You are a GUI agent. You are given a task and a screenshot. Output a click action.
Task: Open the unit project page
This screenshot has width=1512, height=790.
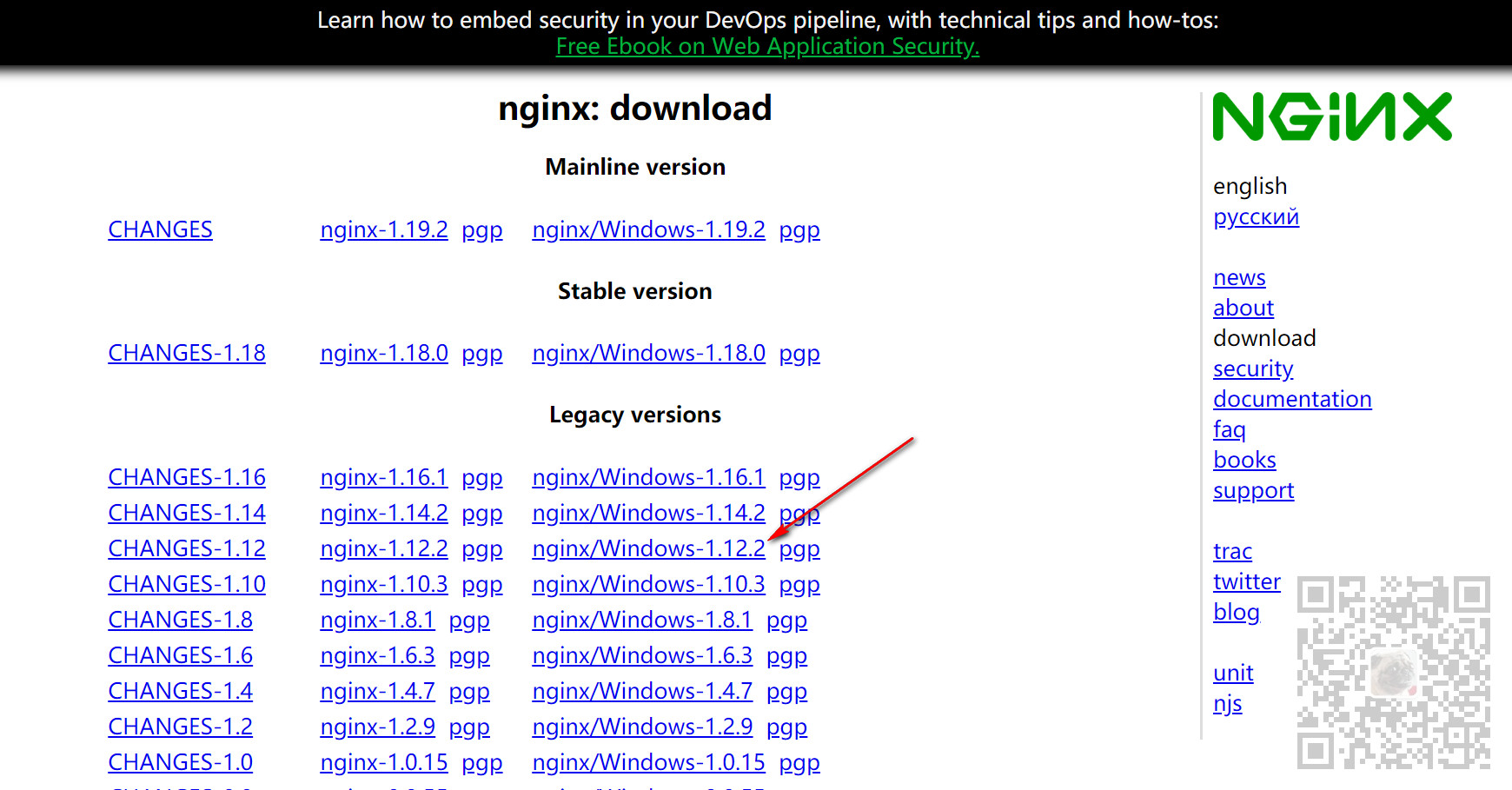1232,673
